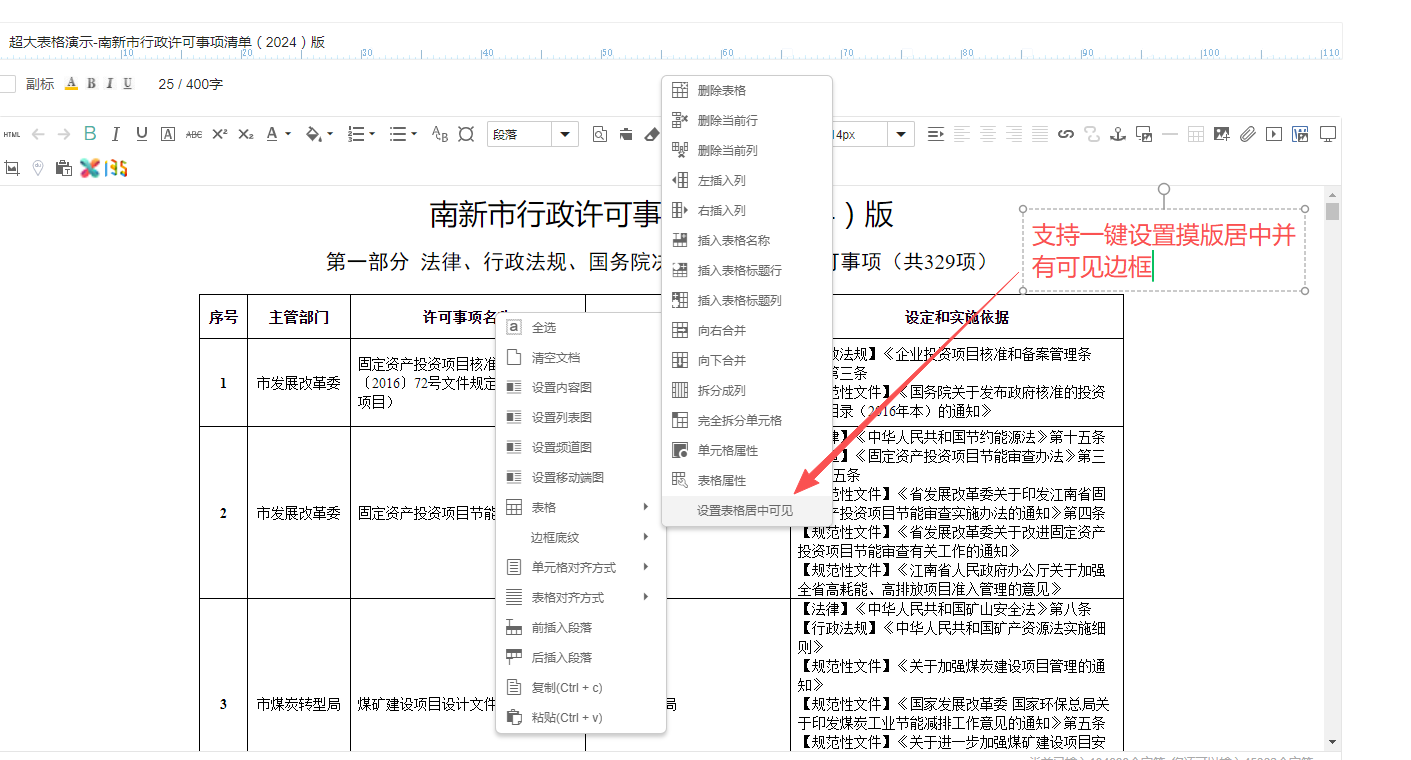Apply strikethrough with the ABC icon

coord(194,134)
